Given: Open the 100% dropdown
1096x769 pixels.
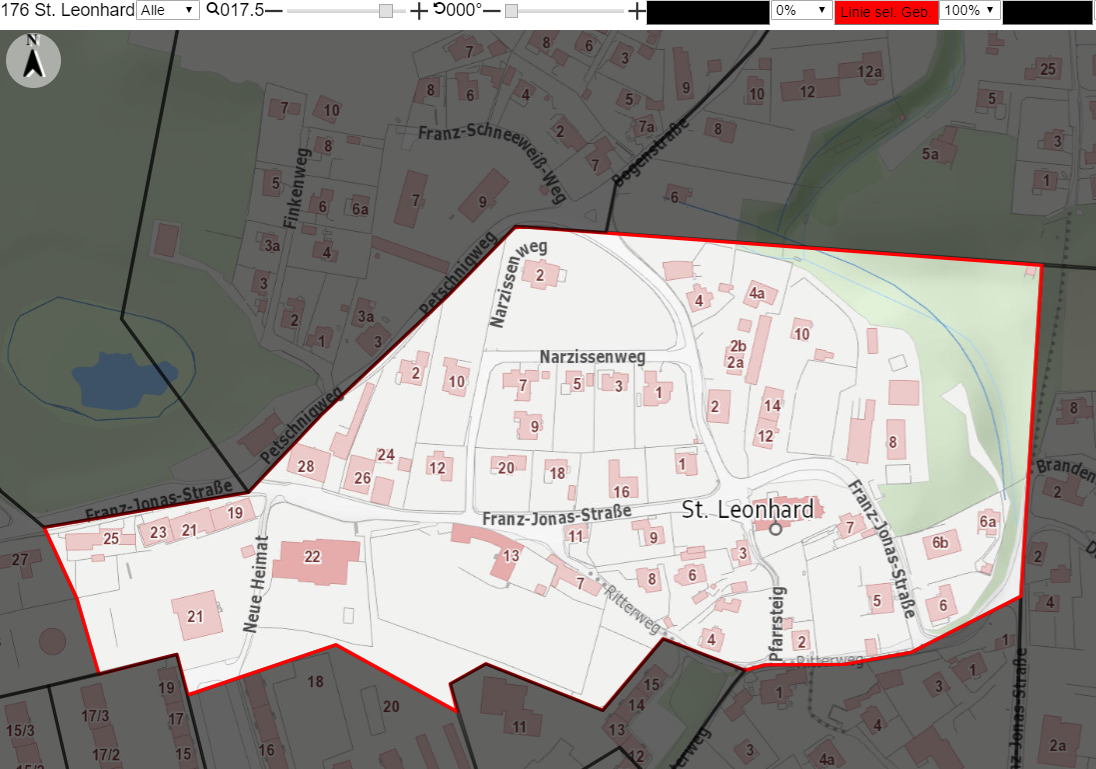Looking at the screenshot, I should click(x=969, y=10).
